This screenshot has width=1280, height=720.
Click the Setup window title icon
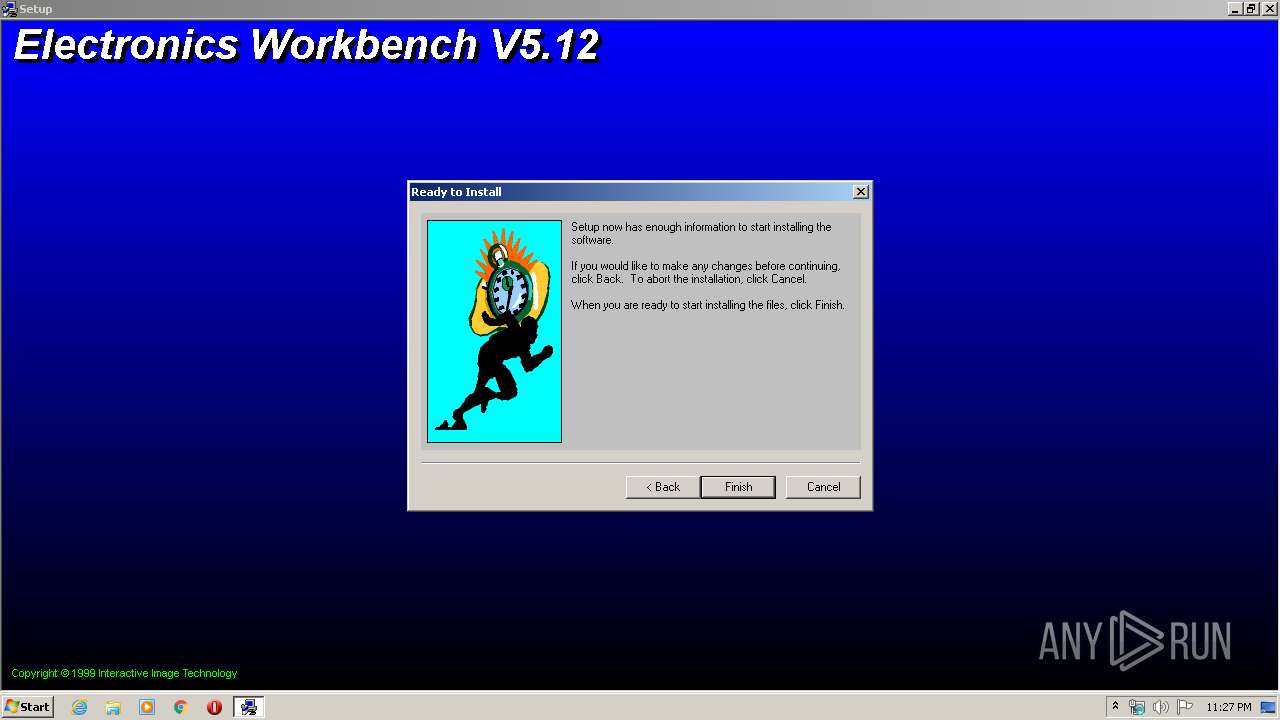pyautogui.click(x=9, y=9)
